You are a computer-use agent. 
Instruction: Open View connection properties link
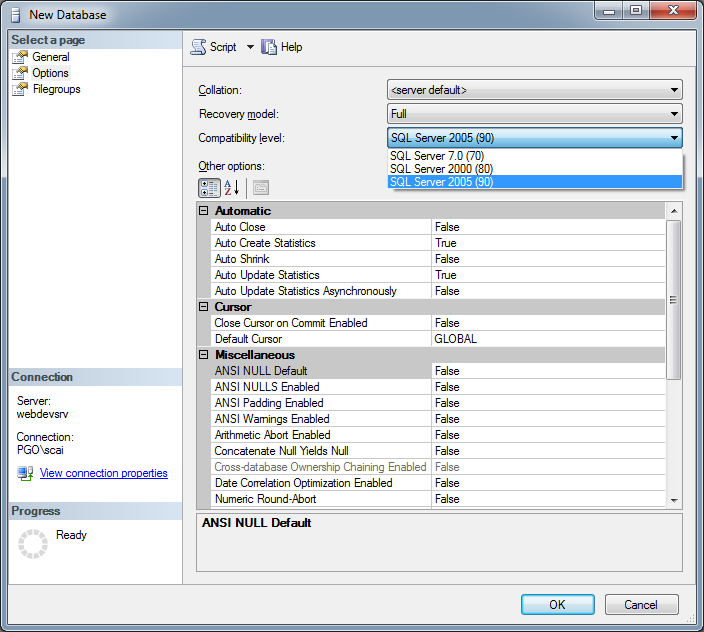click(104, 473)
